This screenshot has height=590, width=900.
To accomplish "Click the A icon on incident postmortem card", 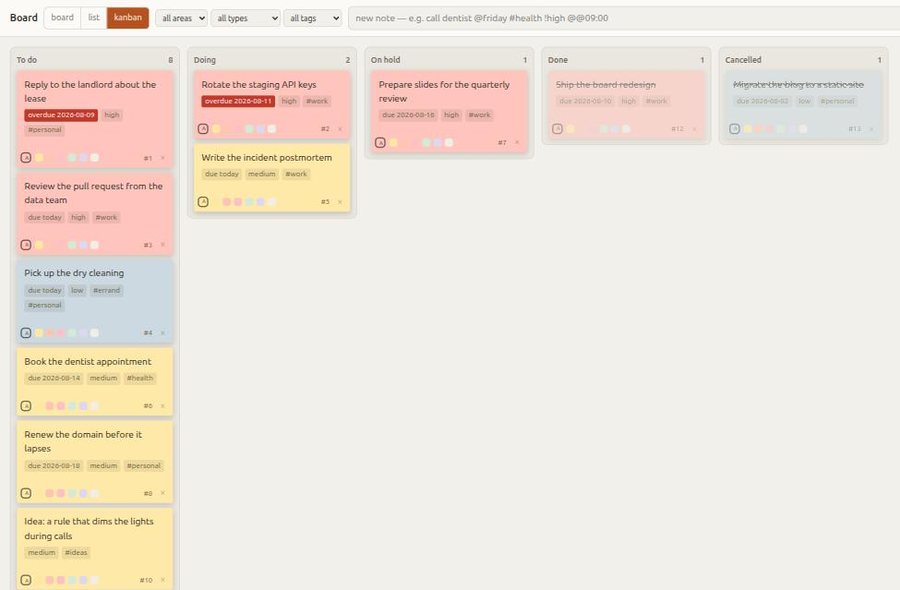I will (203, 201).
